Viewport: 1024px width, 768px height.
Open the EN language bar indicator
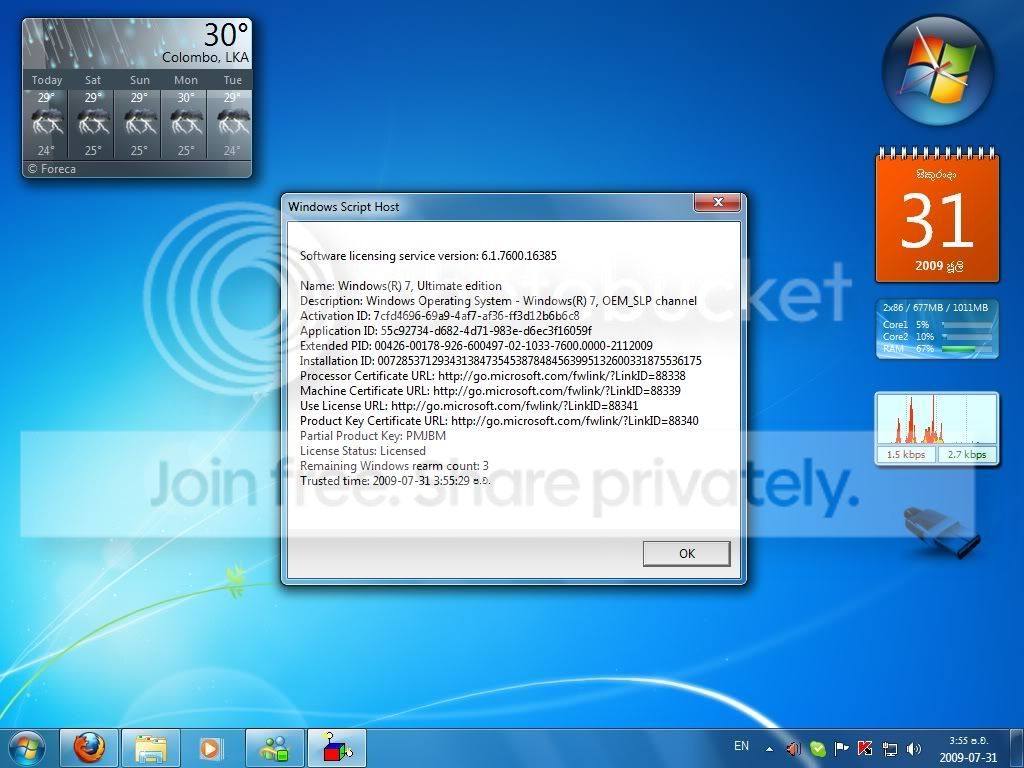741,746
